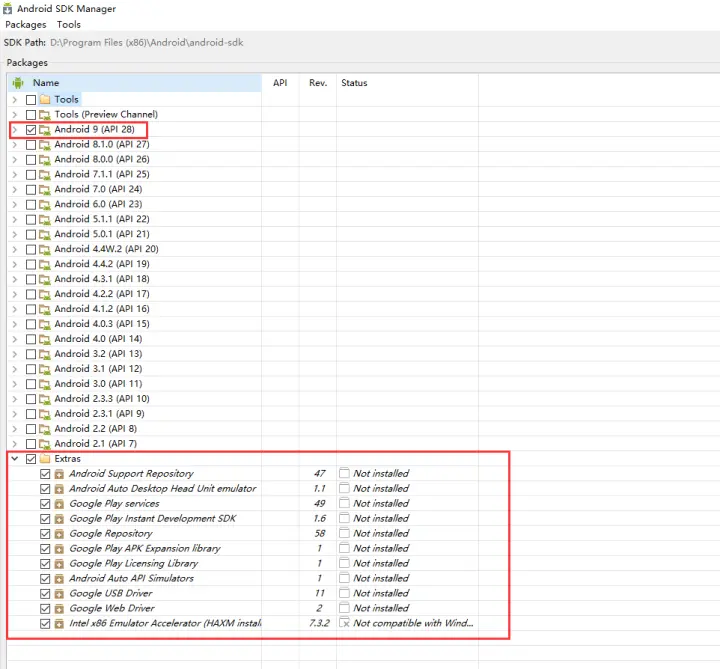Click revision 7.3.2 of Intel HAXM
720x669 pixels.
click(x=320, y=623)
